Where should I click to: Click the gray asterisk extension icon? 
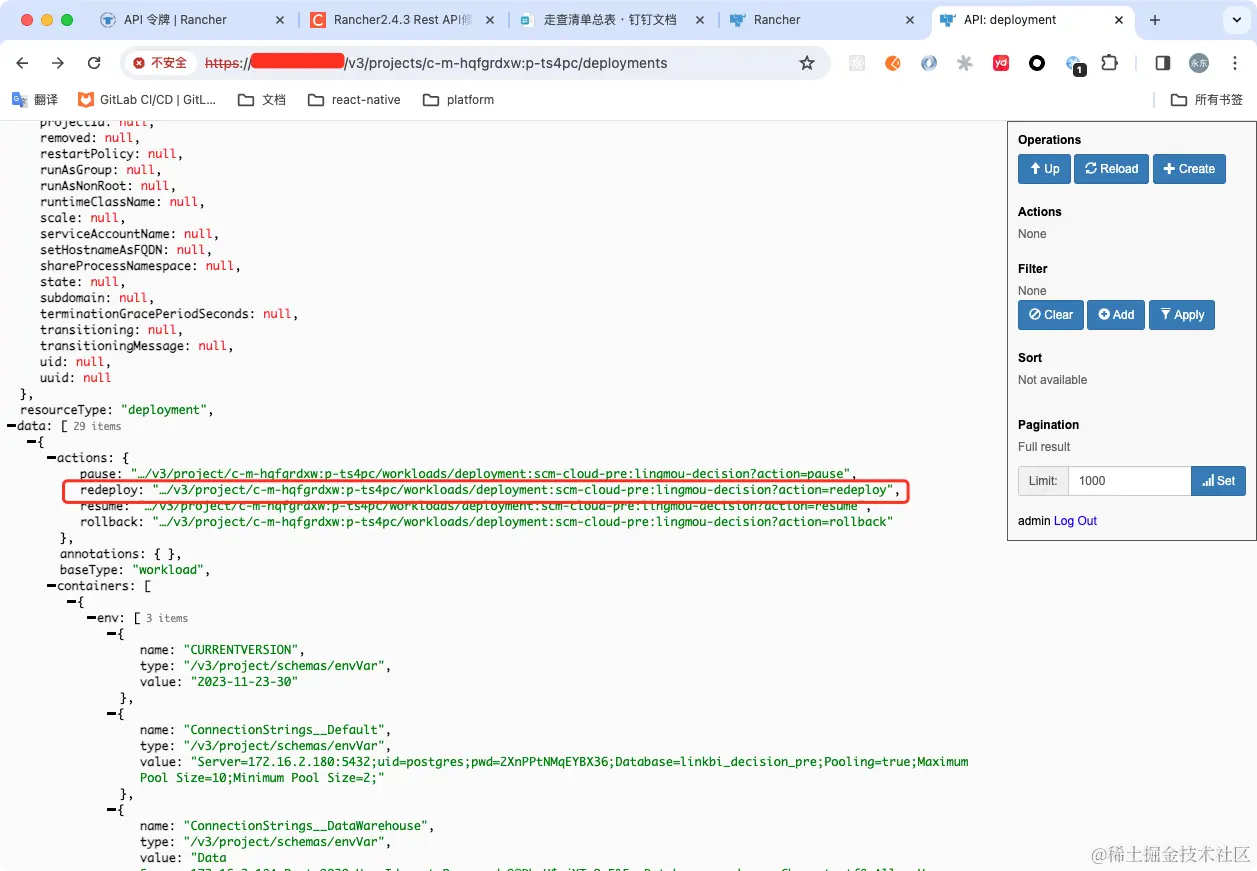965,63
